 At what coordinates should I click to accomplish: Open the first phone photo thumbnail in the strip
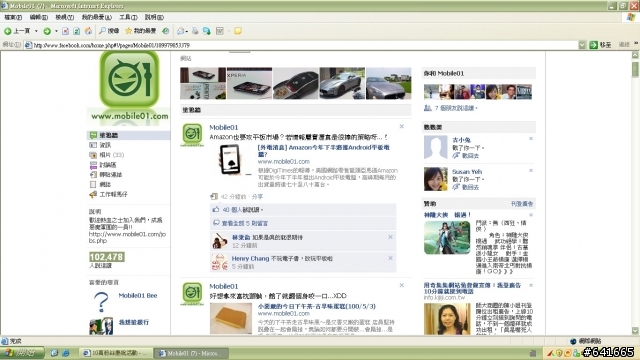(203, 83)
